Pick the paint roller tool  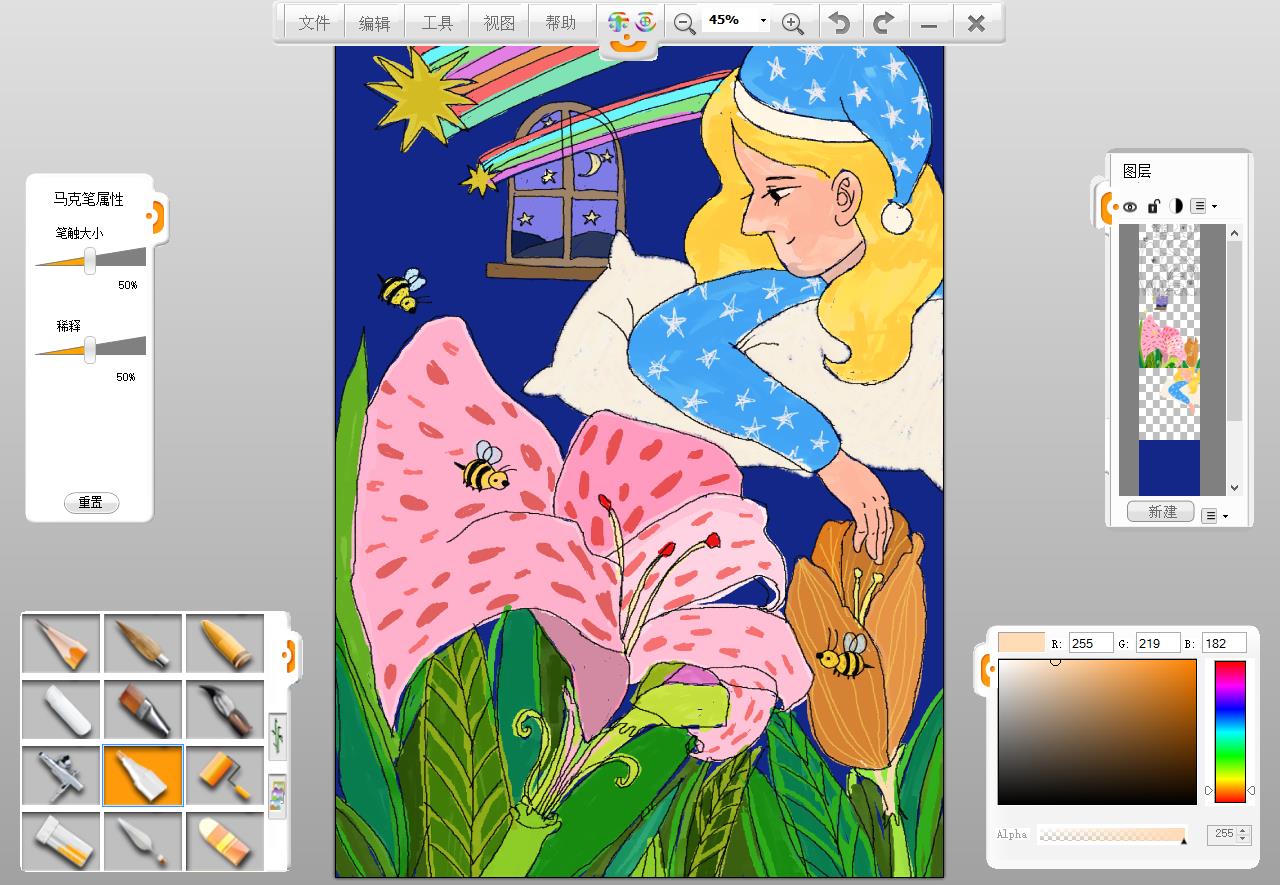point(224,775)
